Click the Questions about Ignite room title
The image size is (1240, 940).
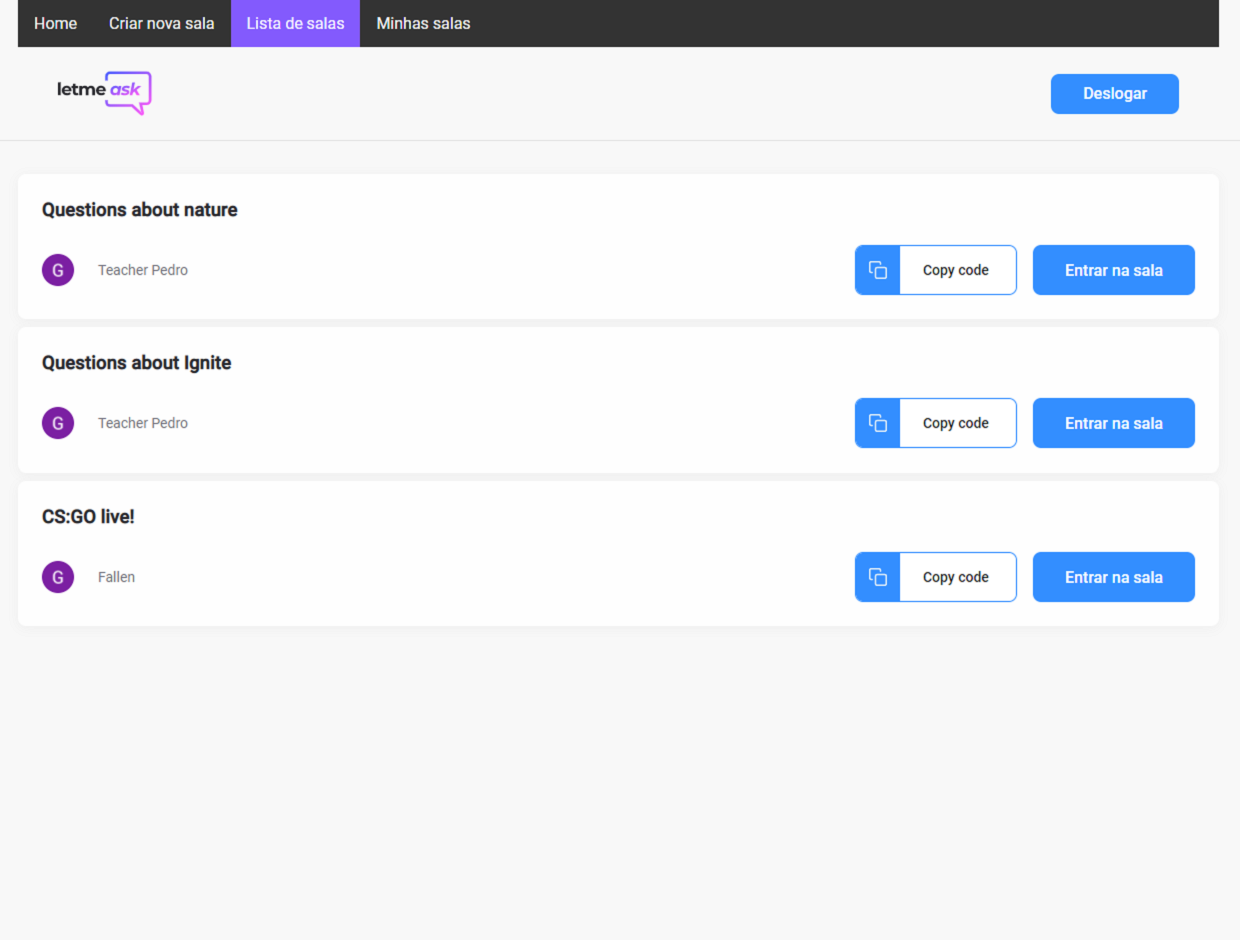(x=136, y=362)
